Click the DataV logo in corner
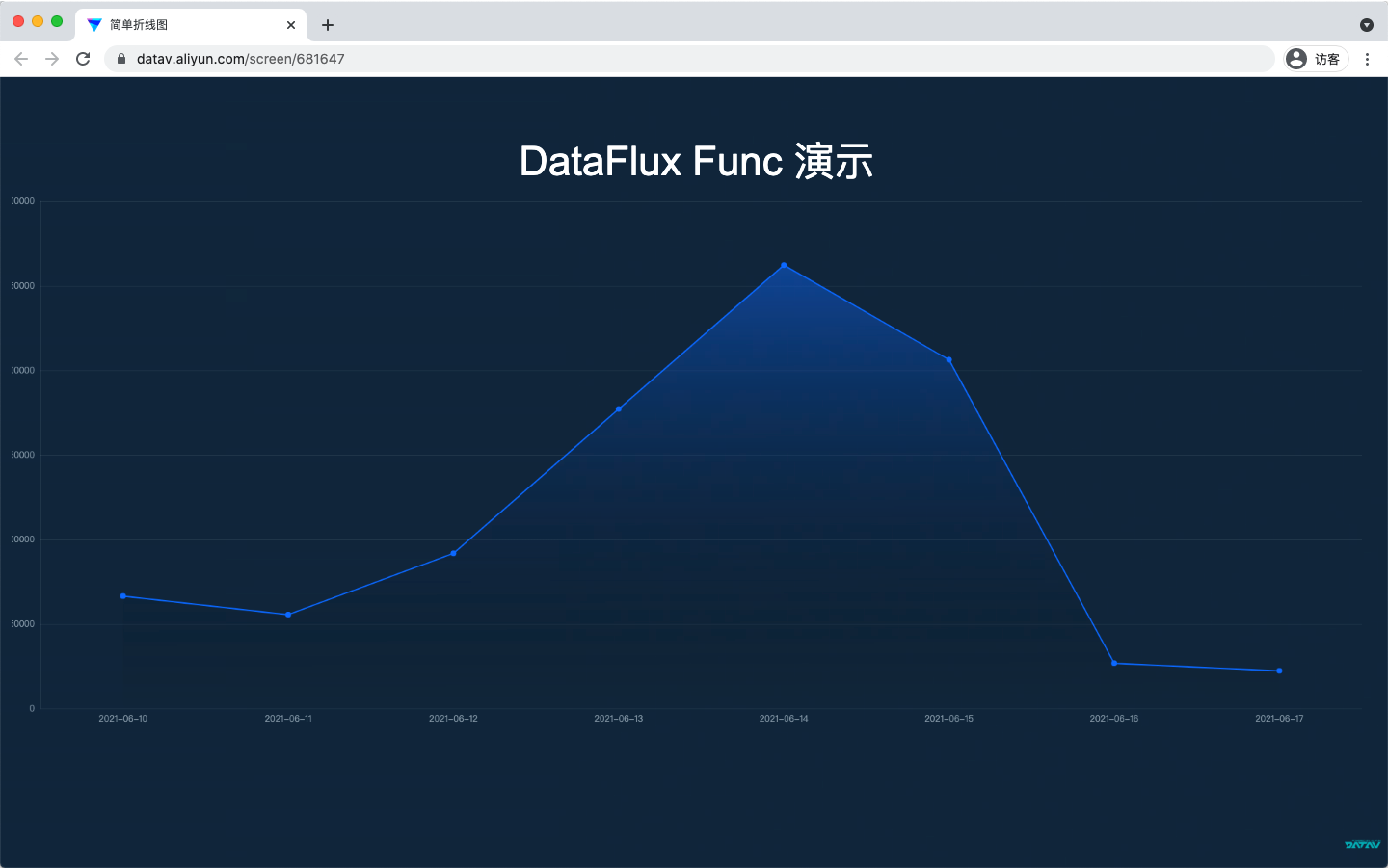The image size is (1388, 868). coord(1362,845)
